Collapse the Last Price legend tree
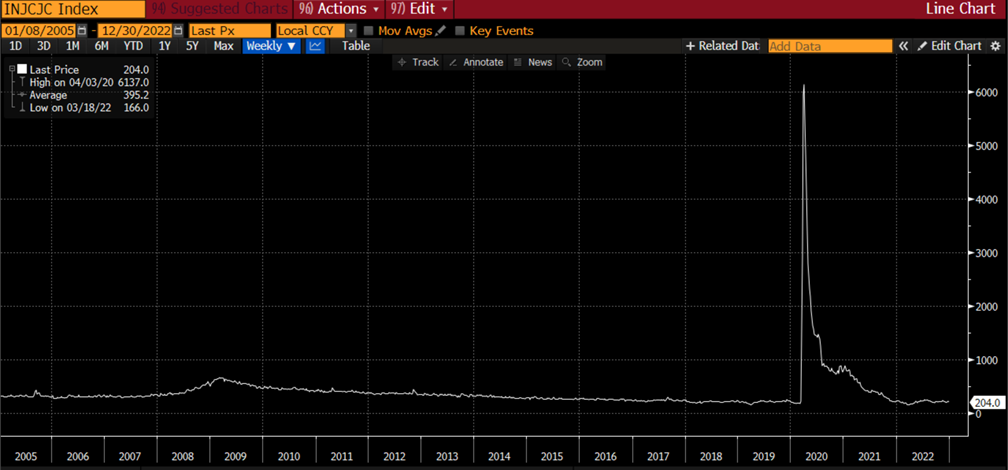This screenshot has width=1008, height=470. (x=11, y=69)
